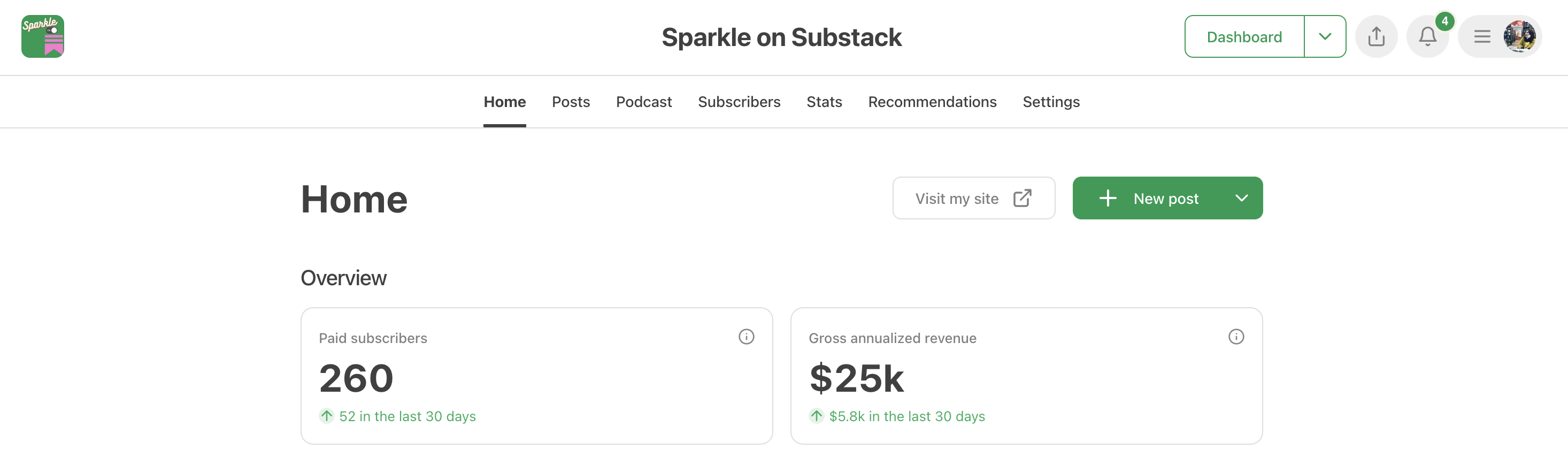Expand the New post dropdown arrow
Viewport: 1568px width, 457px height.
pos(1241,198)
